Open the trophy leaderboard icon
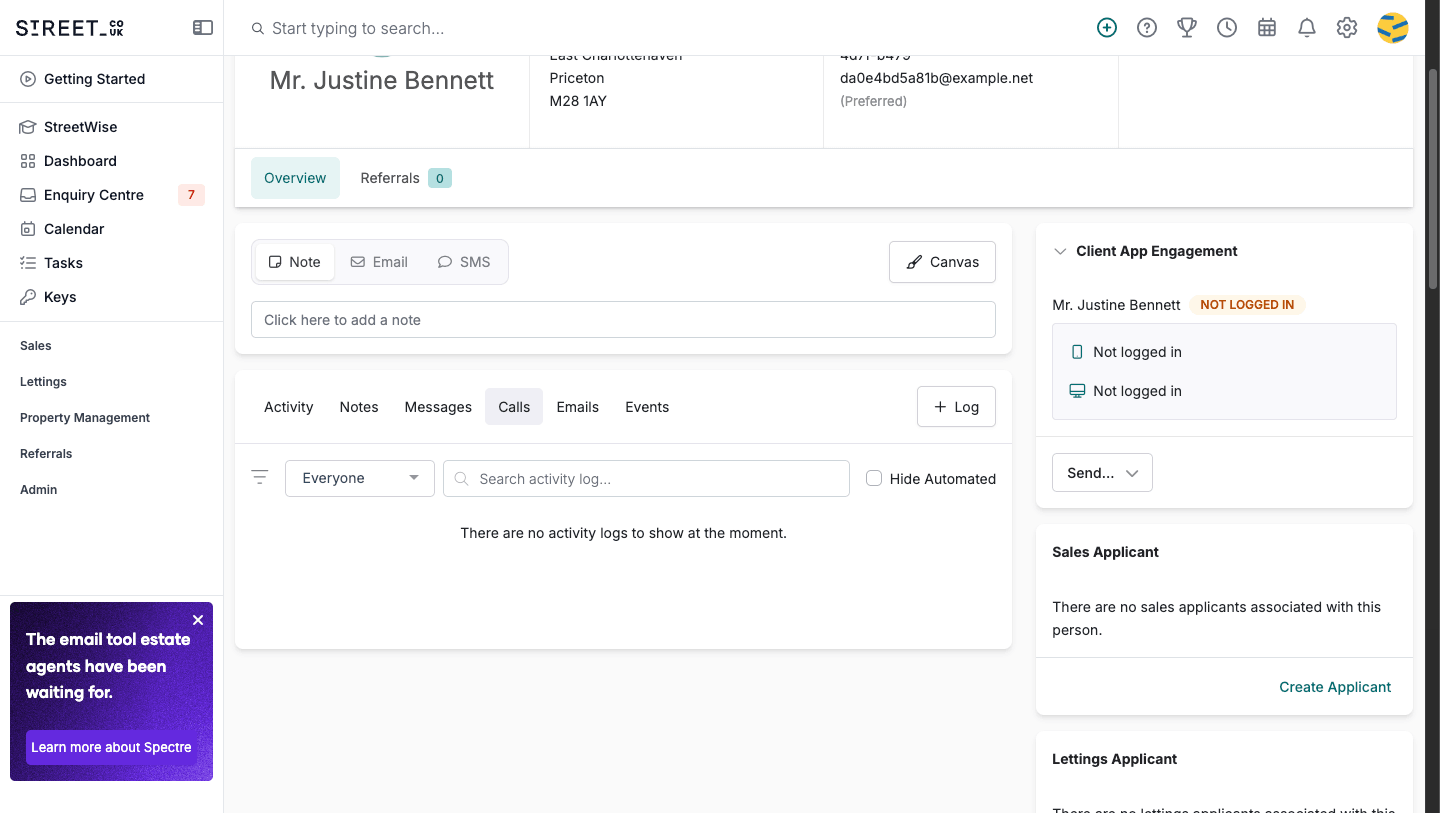The width and height of the screenshot is (1440, 813). (1187, 28)
